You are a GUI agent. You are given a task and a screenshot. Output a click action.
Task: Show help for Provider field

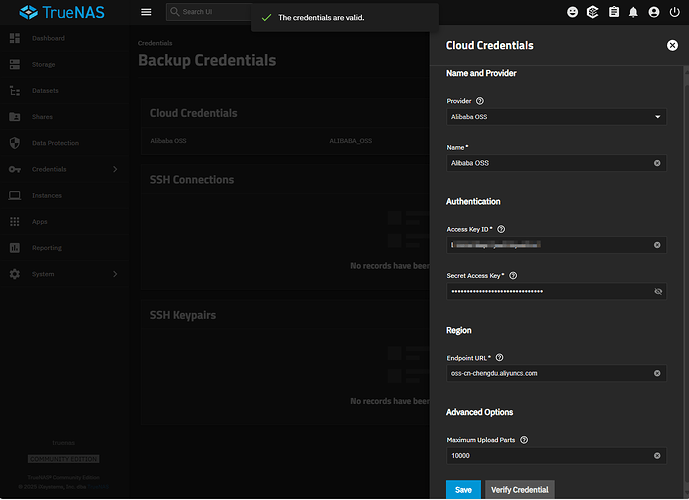(480, 101)
